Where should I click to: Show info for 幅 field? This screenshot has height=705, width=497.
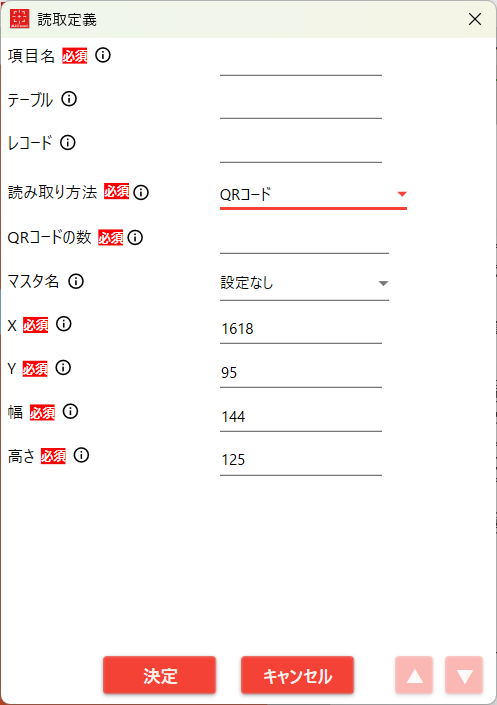71,411
